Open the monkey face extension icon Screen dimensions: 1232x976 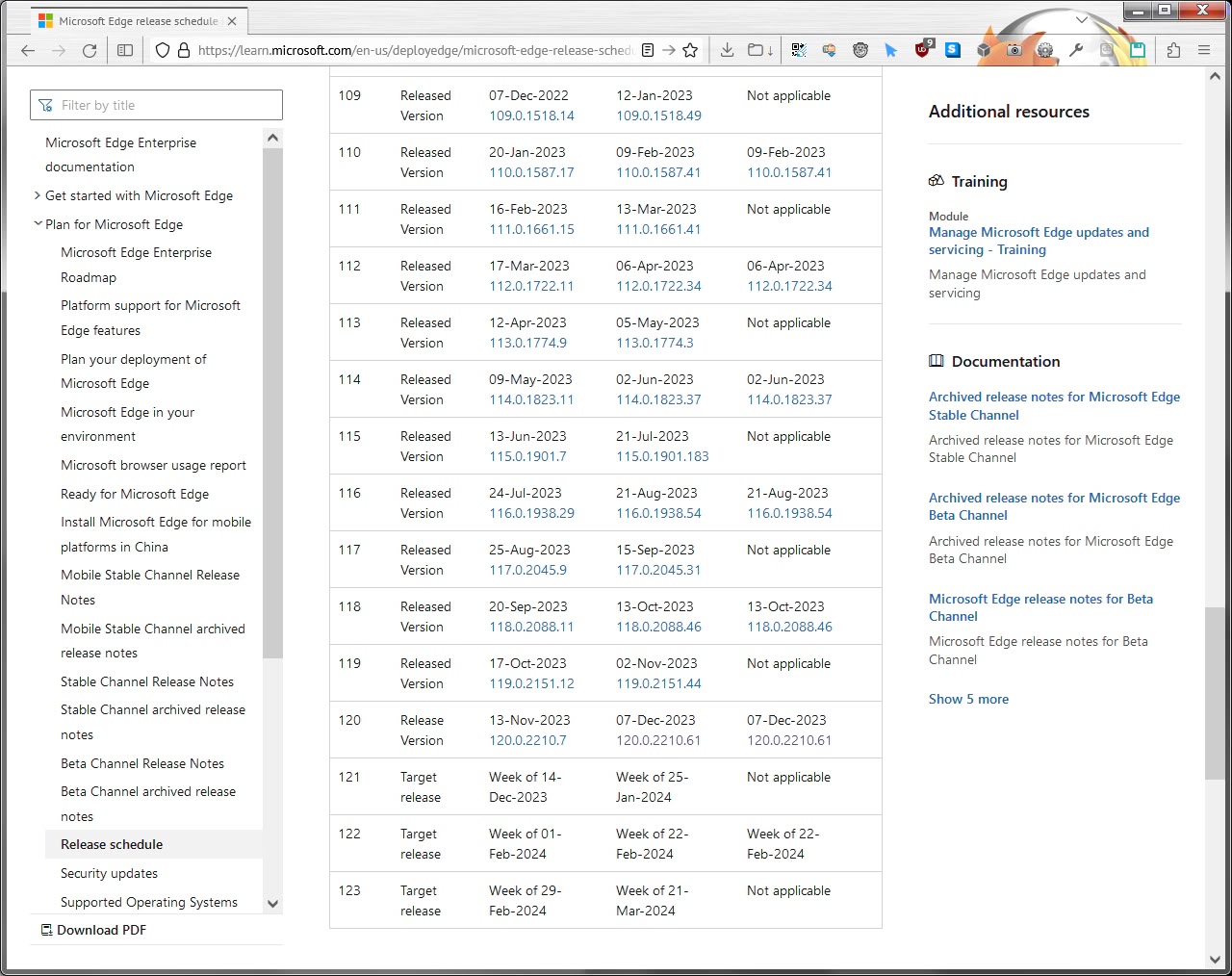click(860, 50)
